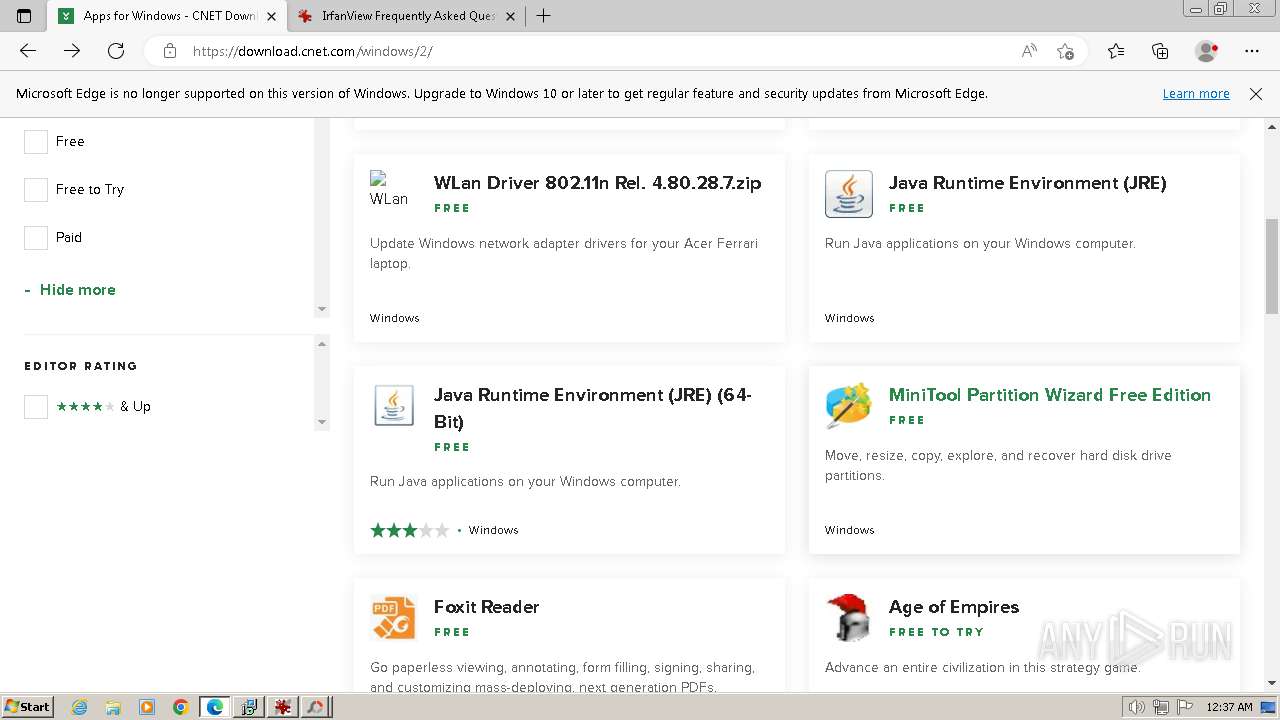Click the EDITOR RATING heading
This screenshot has width=1280, height=720.
81,366
